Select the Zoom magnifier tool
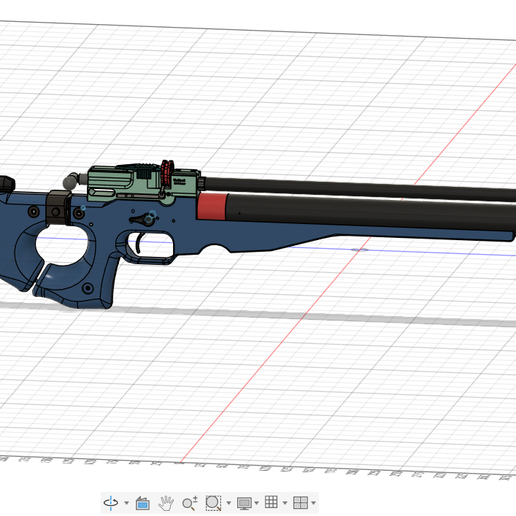This screenshot has height=516, width=516. (x=190, y=503)
